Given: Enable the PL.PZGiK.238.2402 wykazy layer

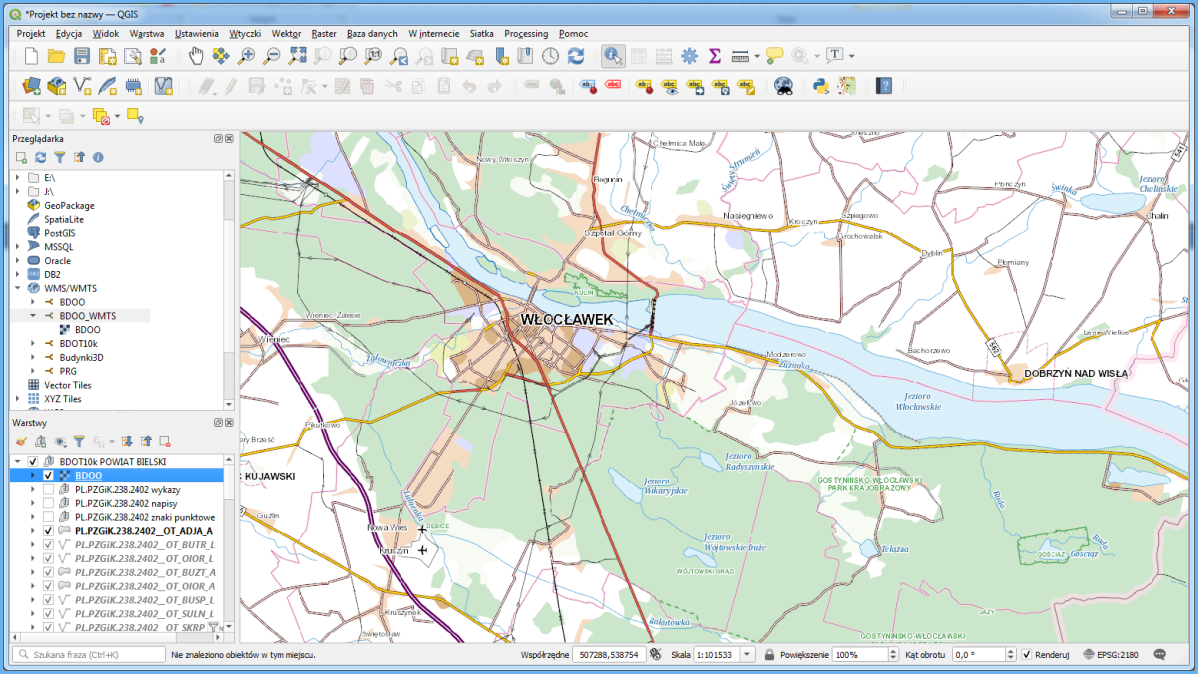Looking at the screenshot, I should [x=48, y=489].
